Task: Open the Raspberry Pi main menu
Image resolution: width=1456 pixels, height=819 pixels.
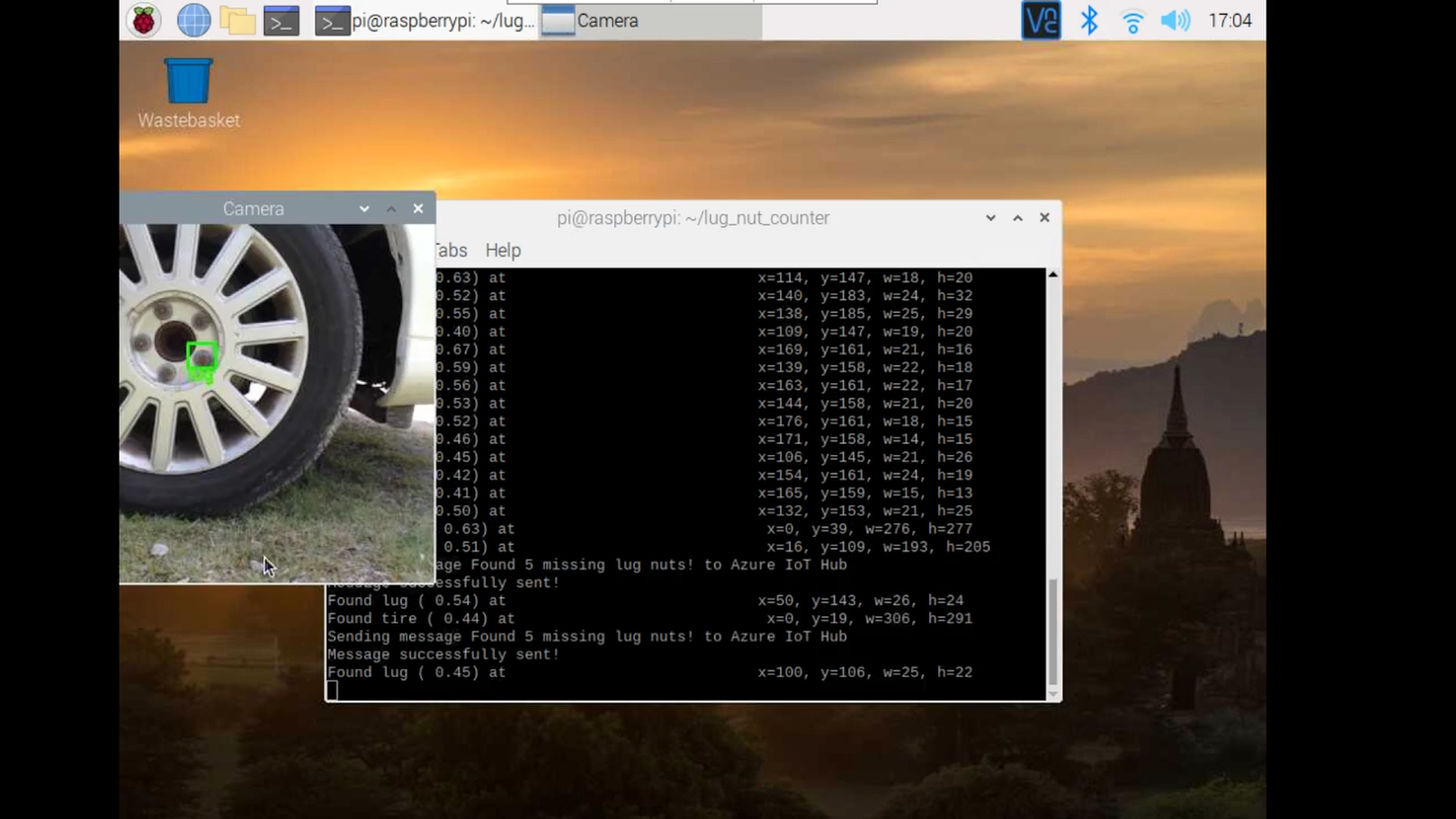Action: point(143,20)
